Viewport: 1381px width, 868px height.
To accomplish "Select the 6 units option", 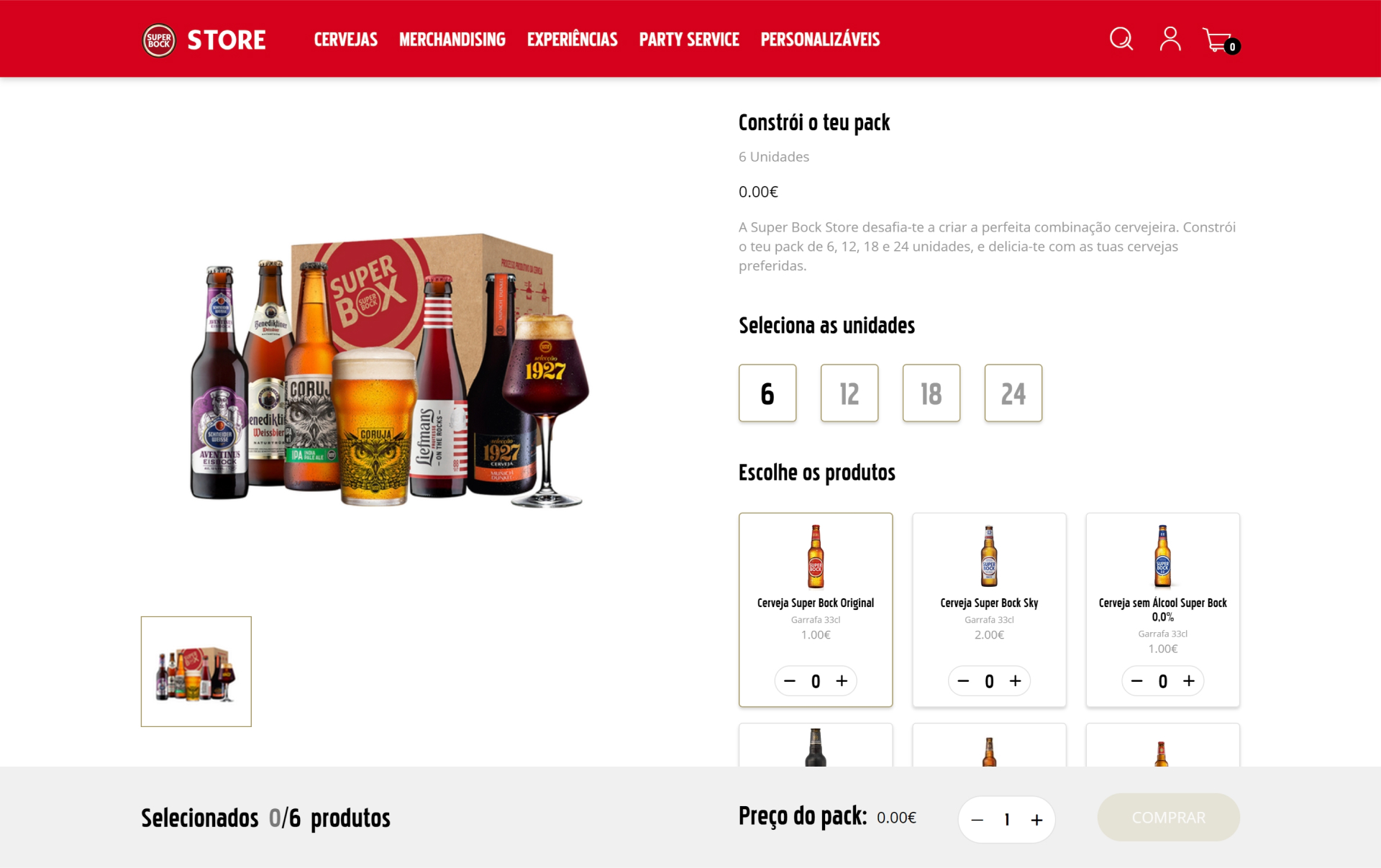I will pos(767,393).
